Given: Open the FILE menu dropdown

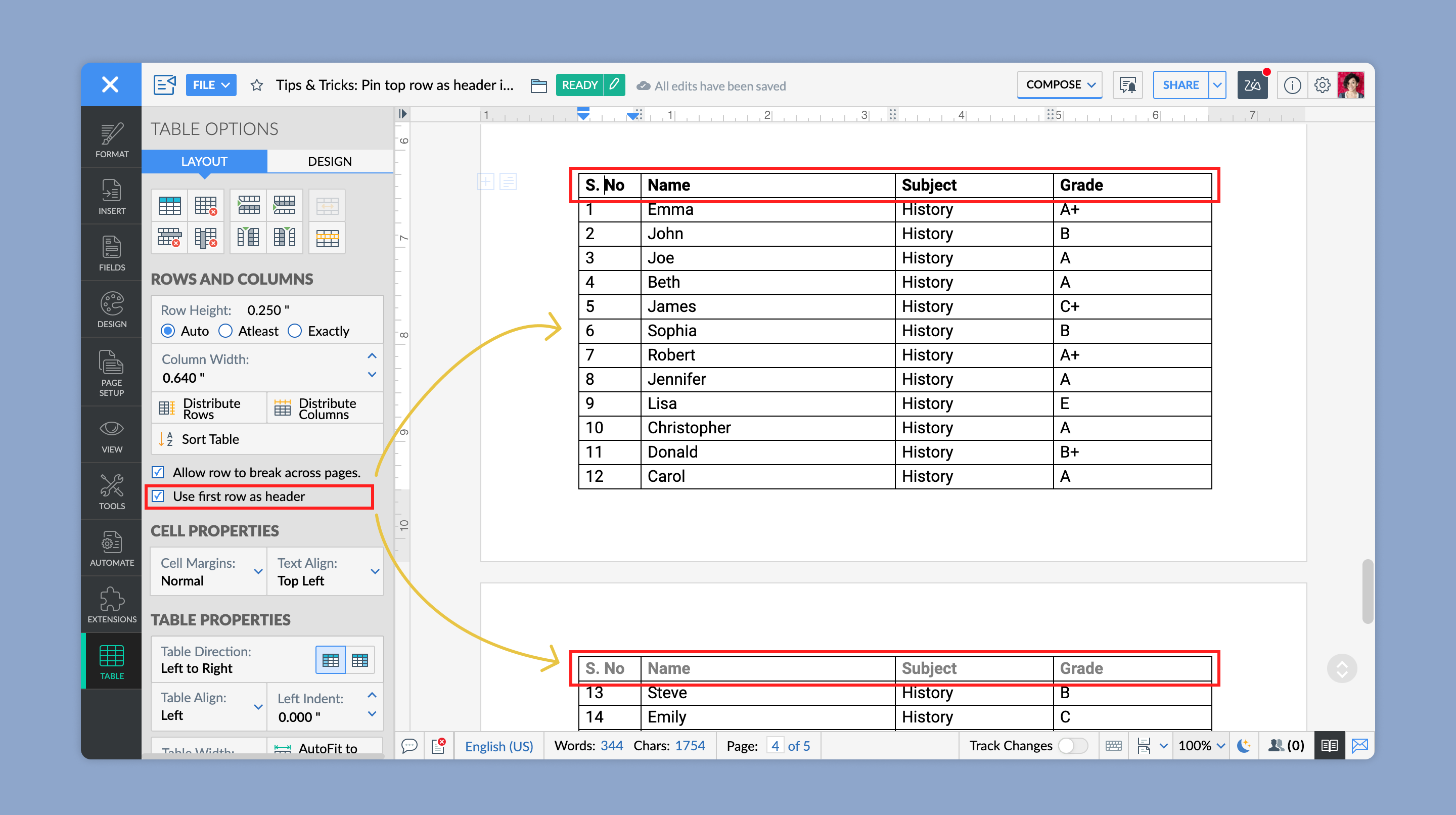Looking at the screenshot, I should pyautogui.click(x=211, y=84).
